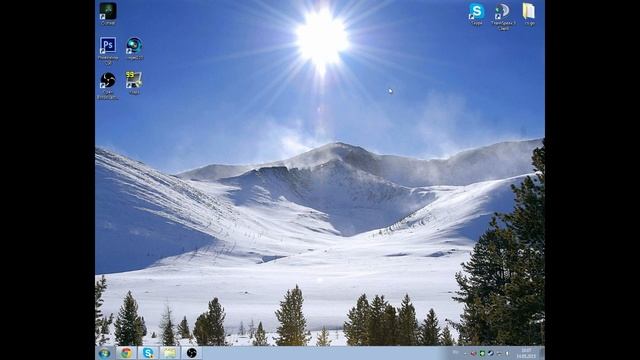Switch the tray input language indicator
The image size is (640, 360).
(x=456, y=352)
